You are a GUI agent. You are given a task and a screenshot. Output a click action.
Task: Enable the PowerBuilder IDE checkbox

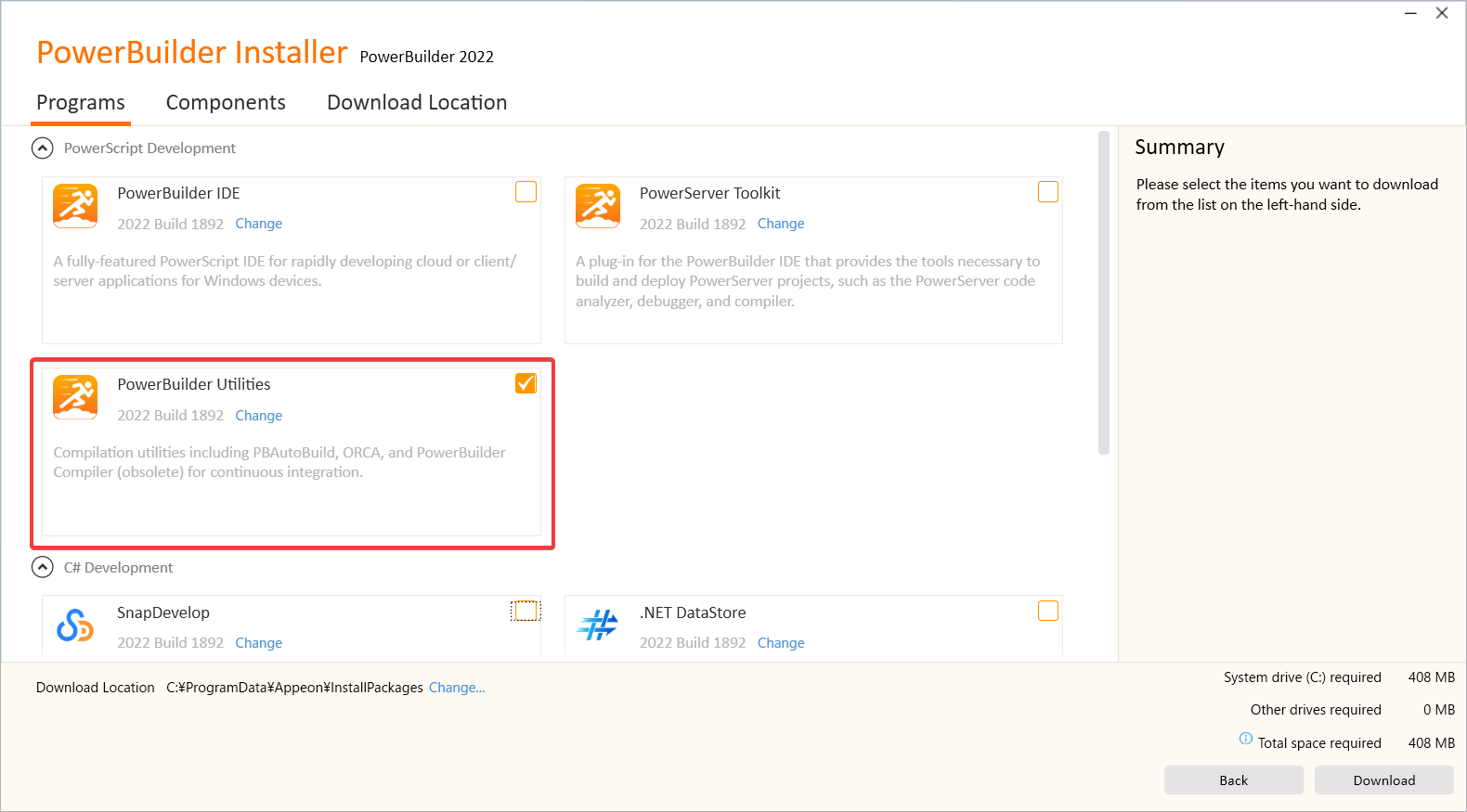526,192
